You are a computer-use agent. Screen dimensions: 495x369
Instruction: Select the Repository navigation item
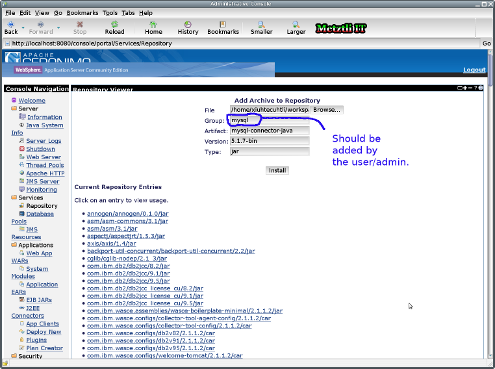(x=42, y=206)
